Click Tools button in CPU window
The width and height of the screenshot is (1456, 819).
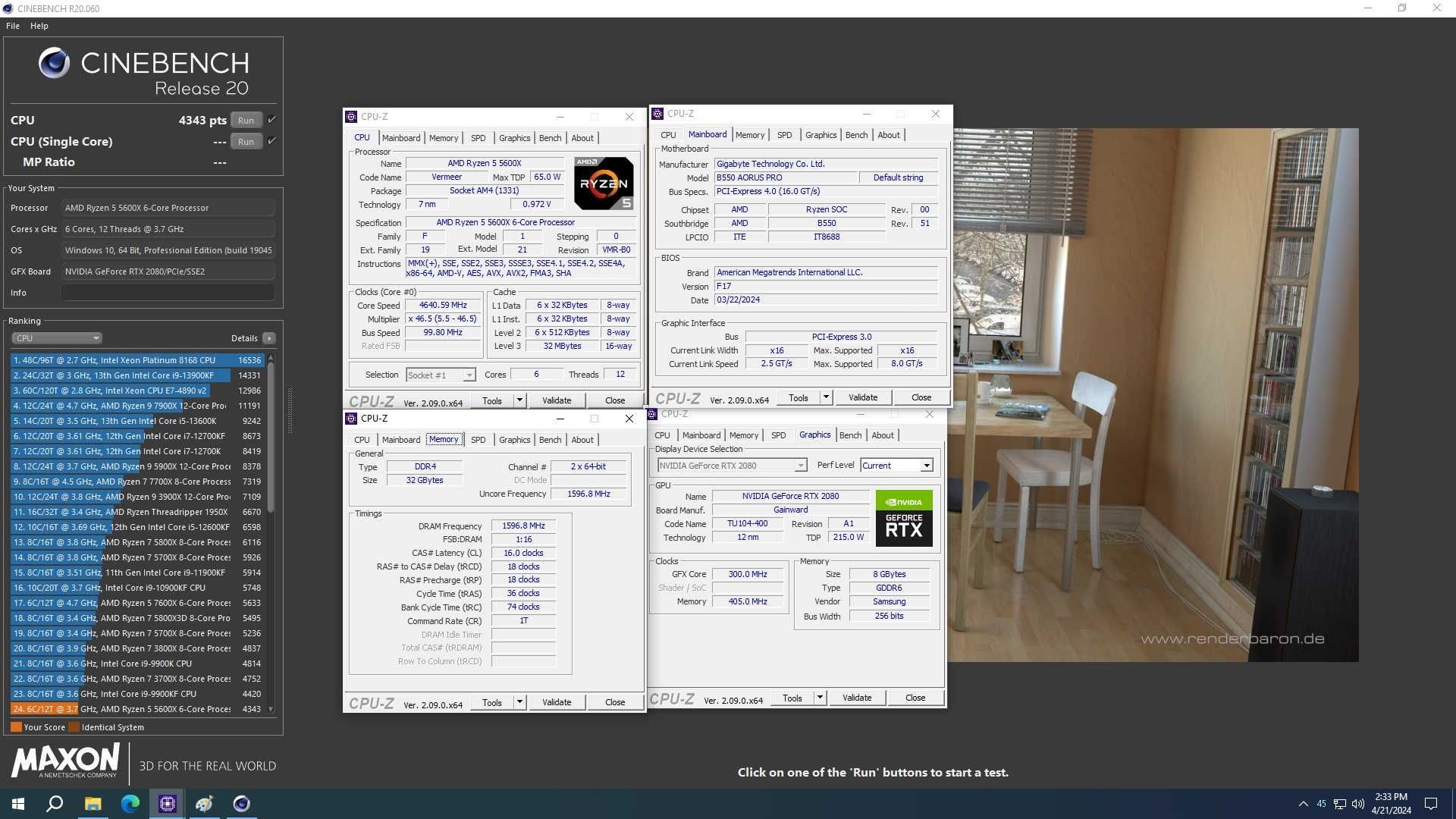click(492, 400)
